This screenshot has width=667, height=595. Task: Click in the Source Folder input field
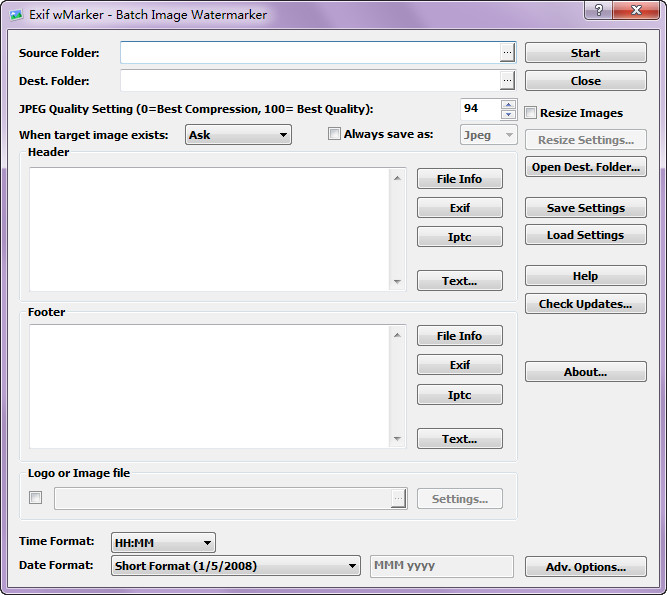pos(310,53)
